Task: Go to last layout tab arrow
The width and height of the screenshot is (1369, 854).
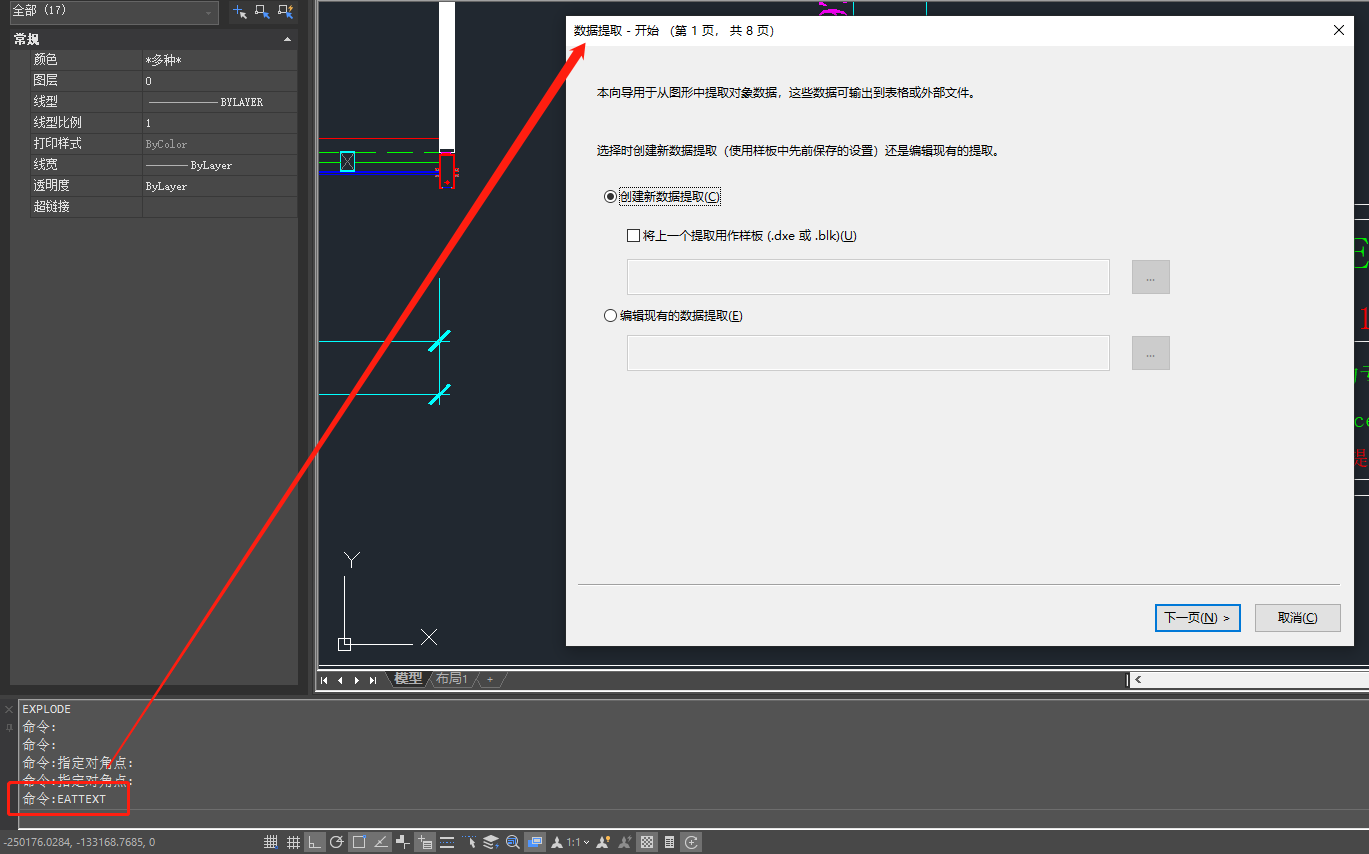Action: point(373,680)
